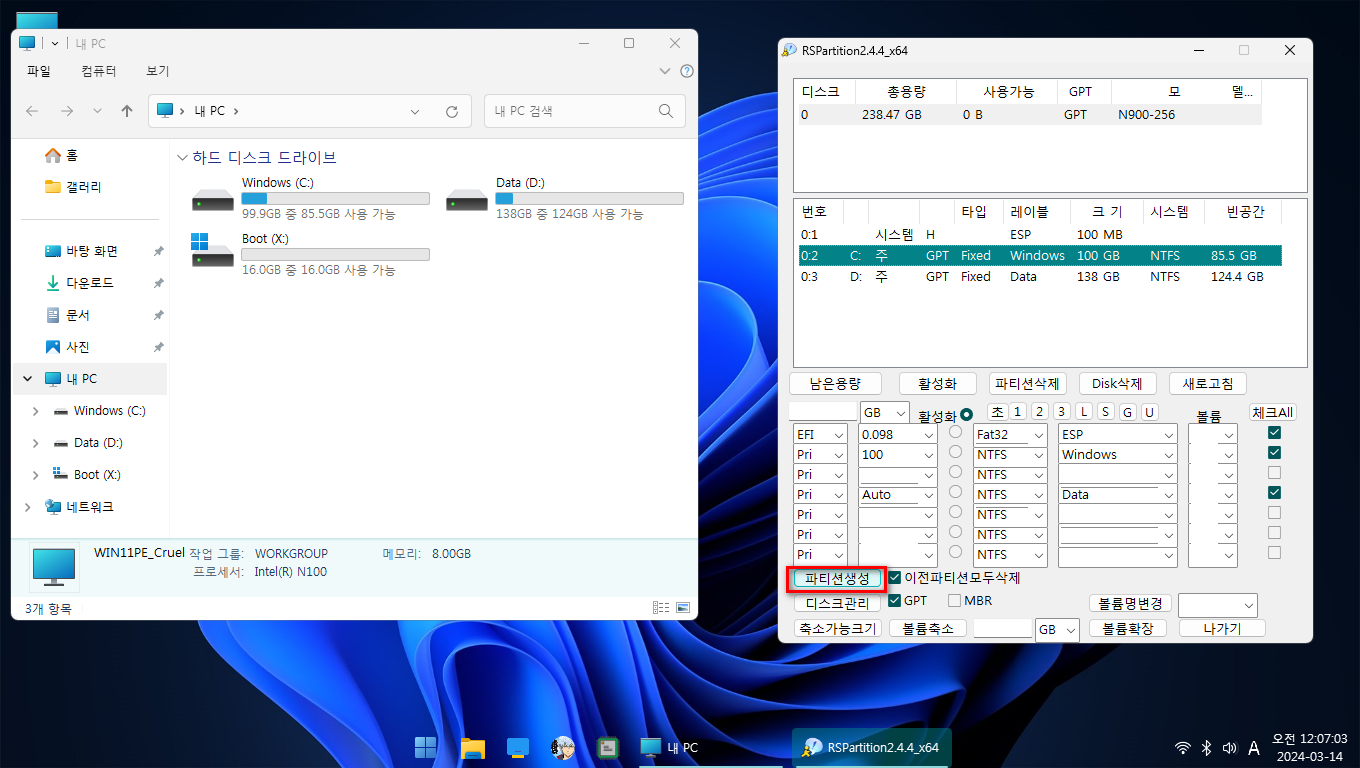Open the Windows Start button
Image resolution: width=1360 pixels, height=768 pixels.
click(426, 747)
